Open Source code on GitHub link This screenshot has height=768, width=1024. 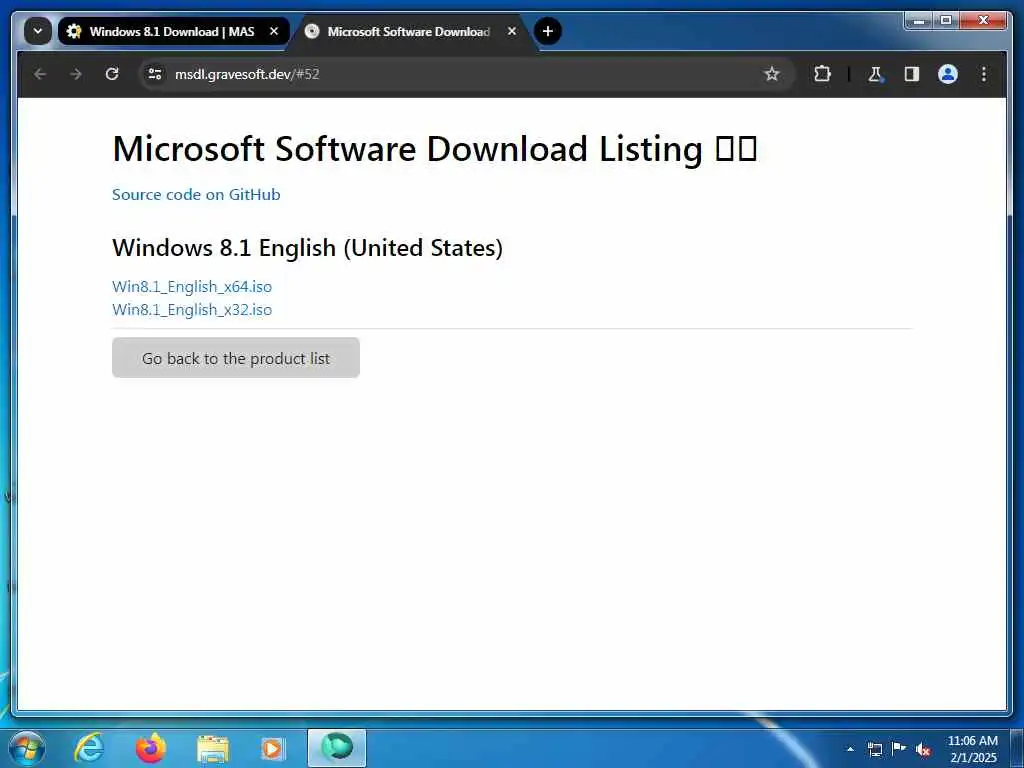[x=196, y=195]
